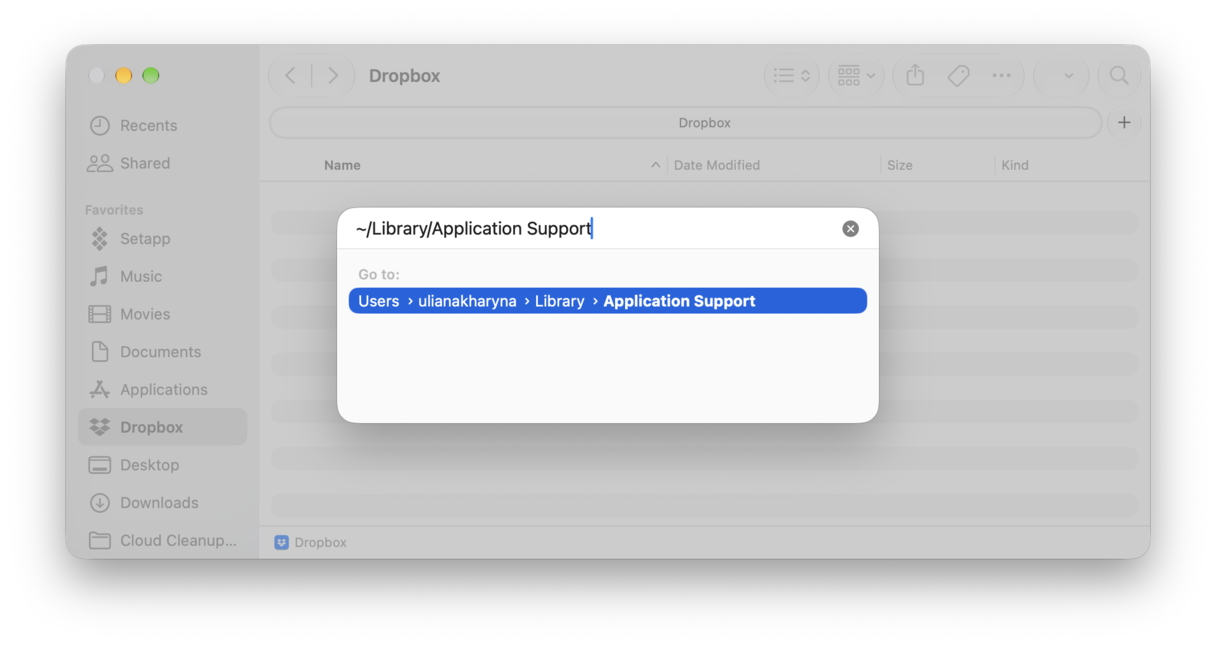Click the Share toolbar icon
Screen dimensions: 1216x646
pyautogui.click(x=915, y=76)
